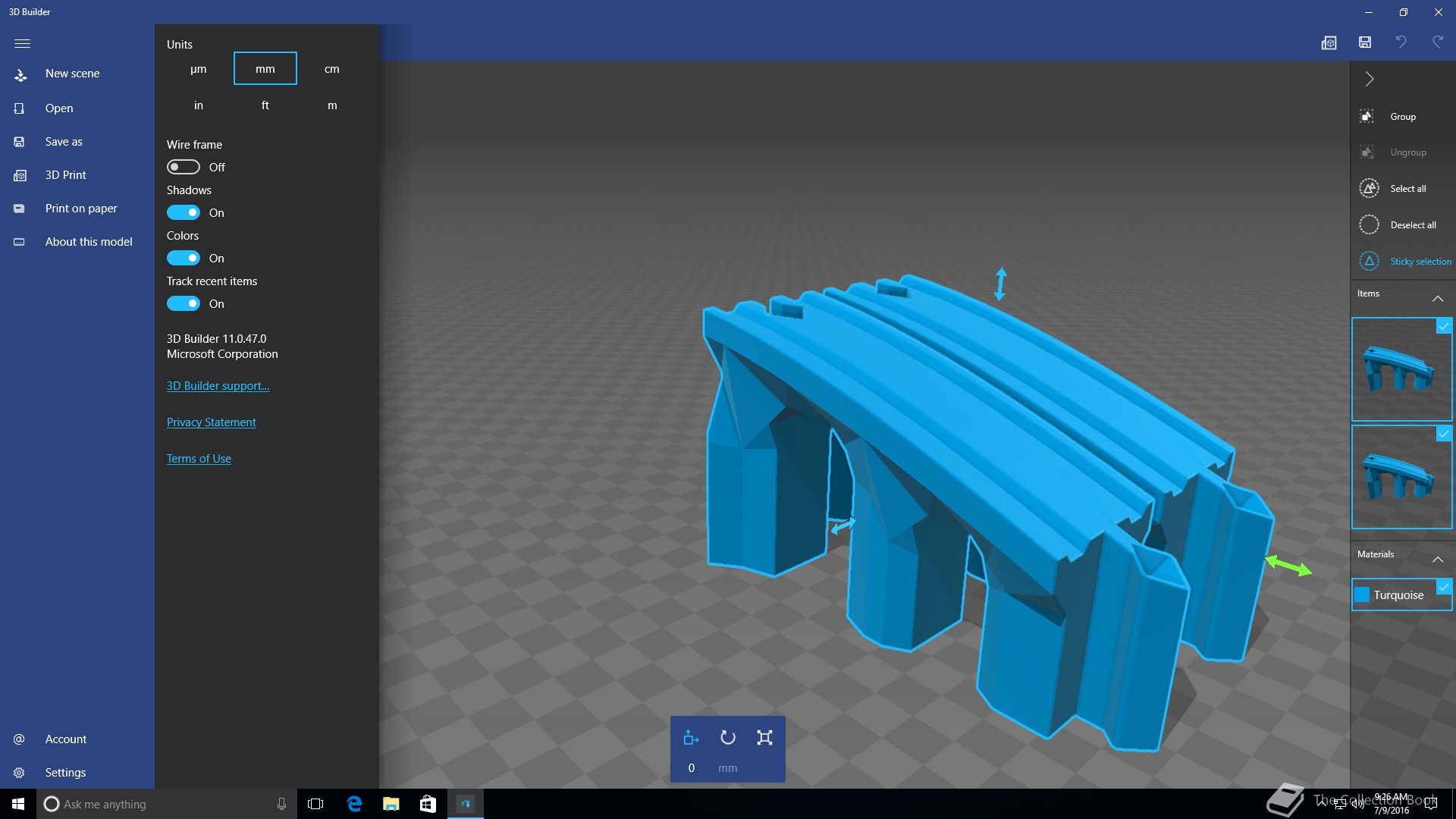Choose Save as from the sidebar menu

pyautogui.click(x=64, y=141)
